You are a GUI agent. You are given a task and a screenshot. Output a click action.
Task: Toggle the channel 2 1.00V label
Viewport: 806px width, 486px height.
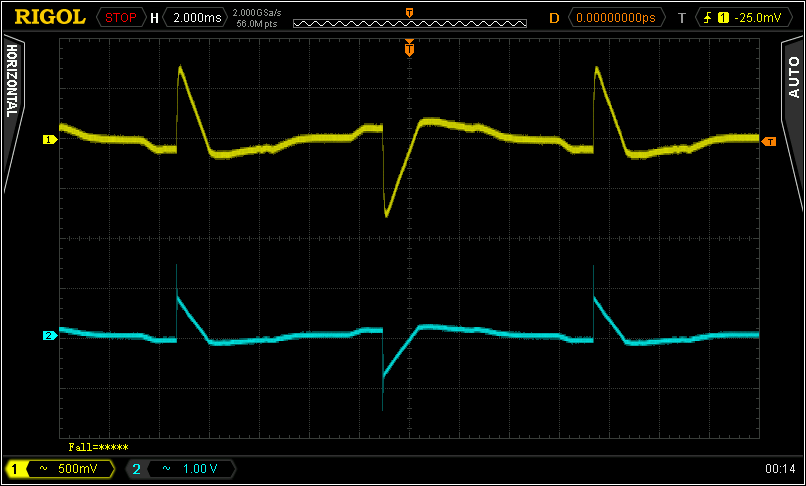[x=181, y=468]
